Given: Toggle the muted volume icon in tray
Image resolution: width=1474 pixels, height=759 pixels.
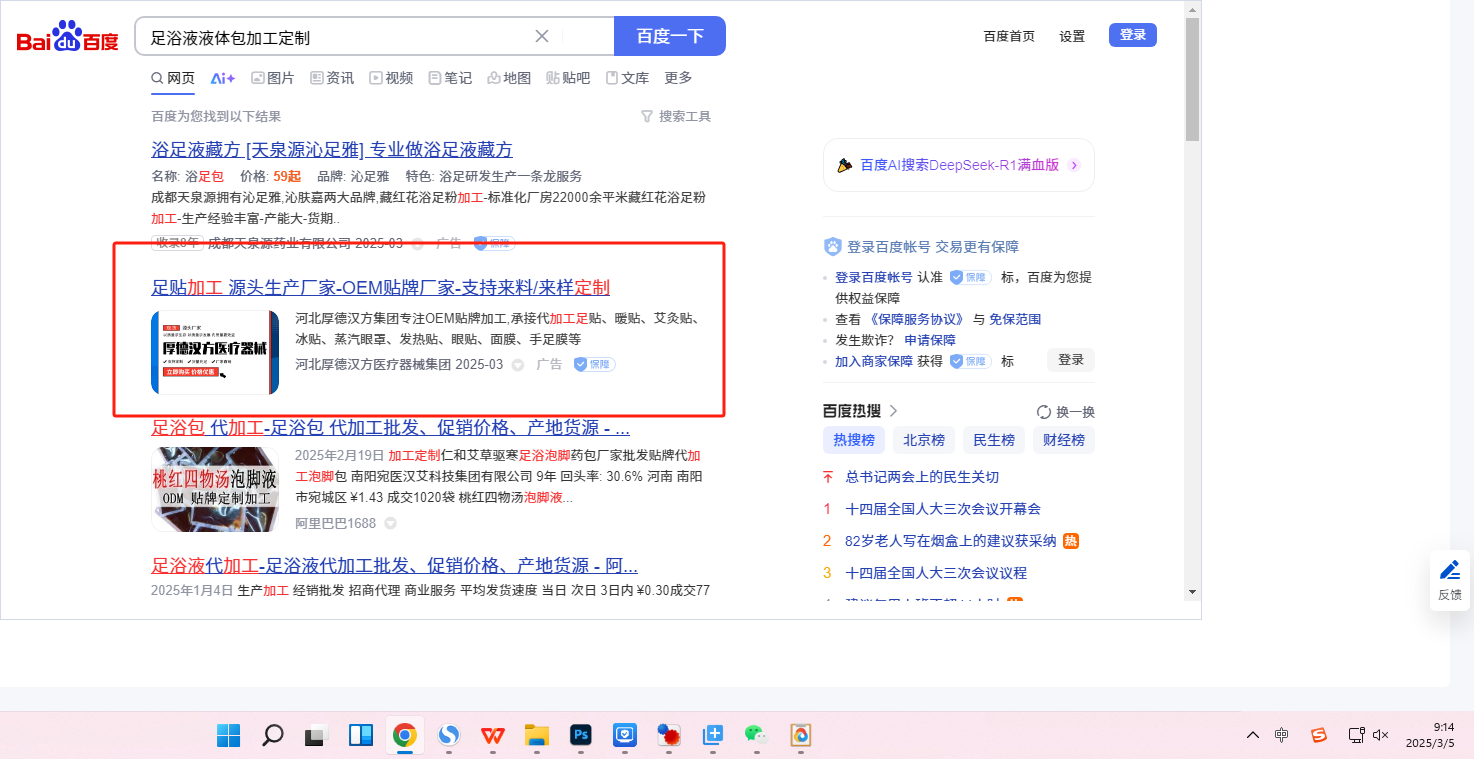Looking at the screenshot, I should [1381, 735].
